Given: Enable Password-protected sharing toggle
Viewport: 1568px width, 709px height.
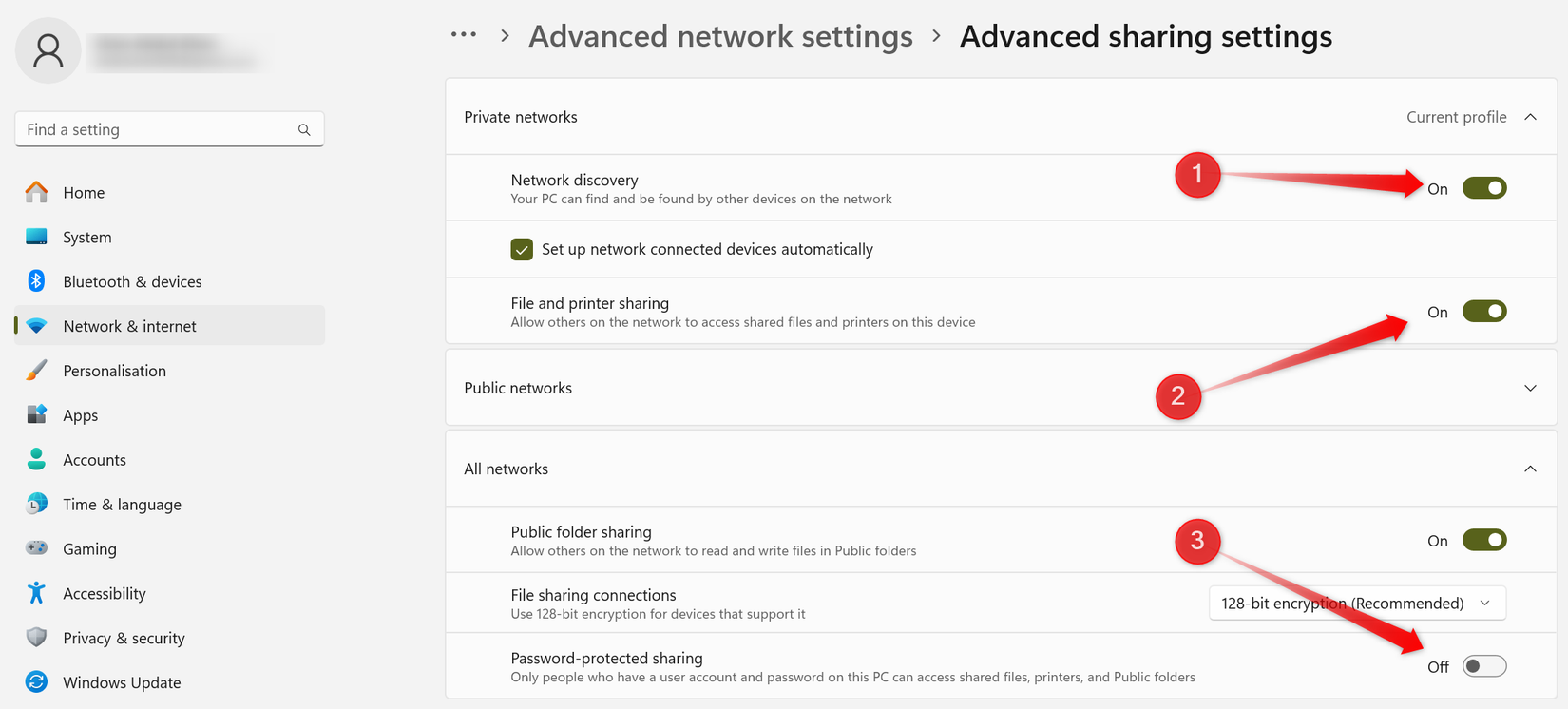Looking at the screenshot, I should click(1484, 666).
